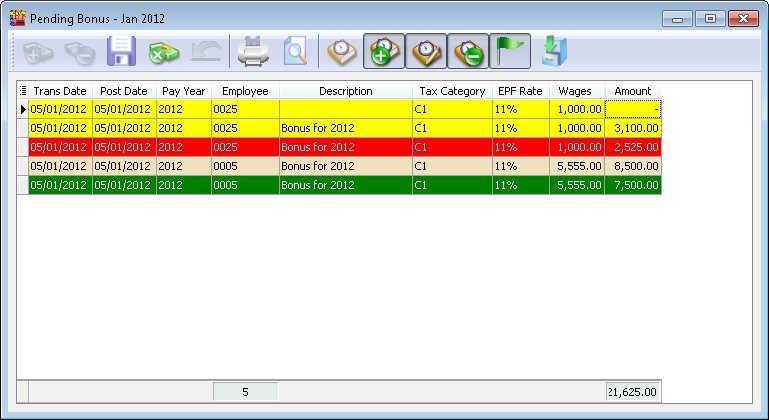Click the footer record count 5
Screen dimensions: 769x420
pos(245,392)
